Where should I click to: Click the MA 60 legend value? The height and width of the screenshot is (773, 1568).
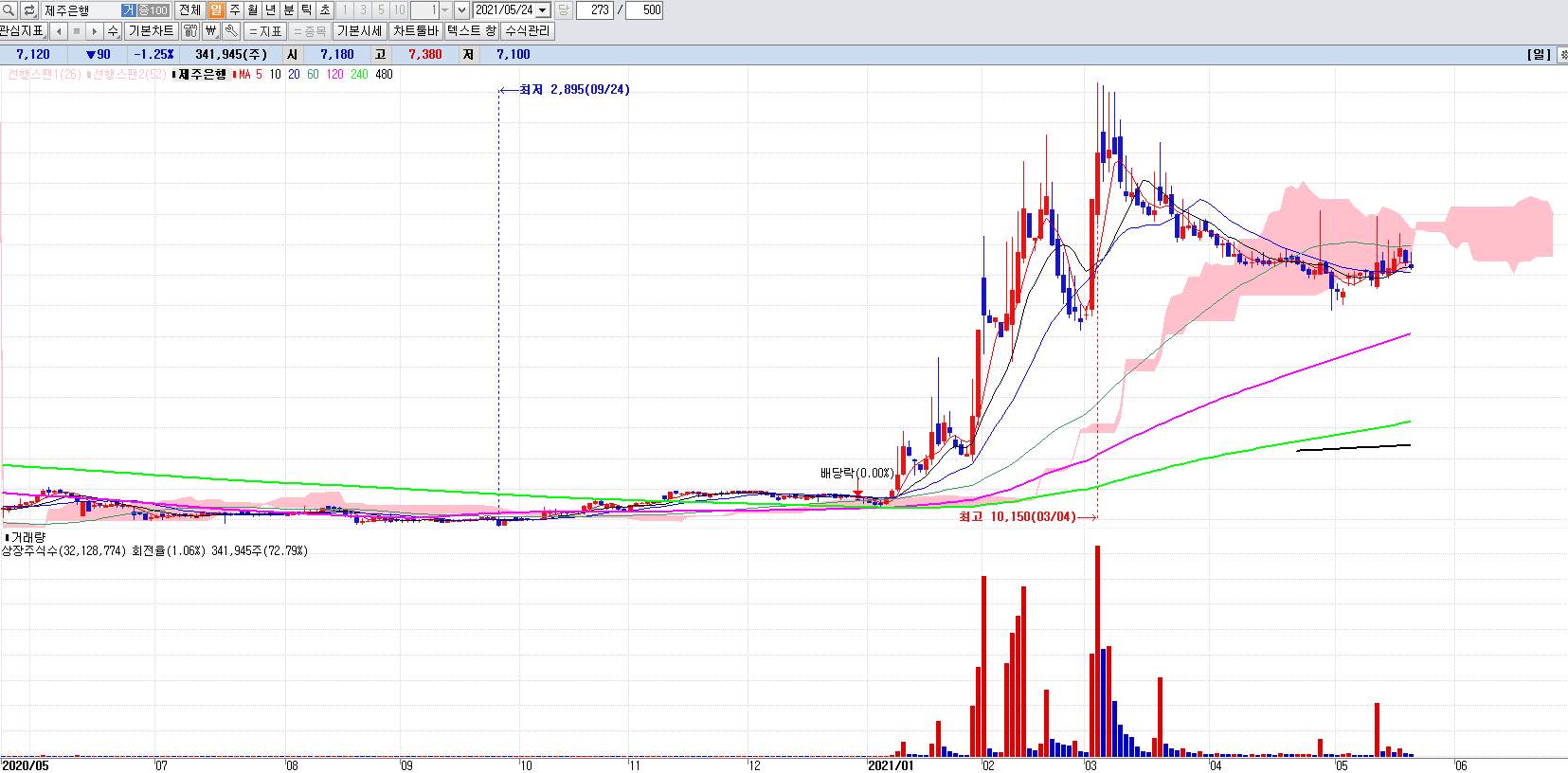313,75
